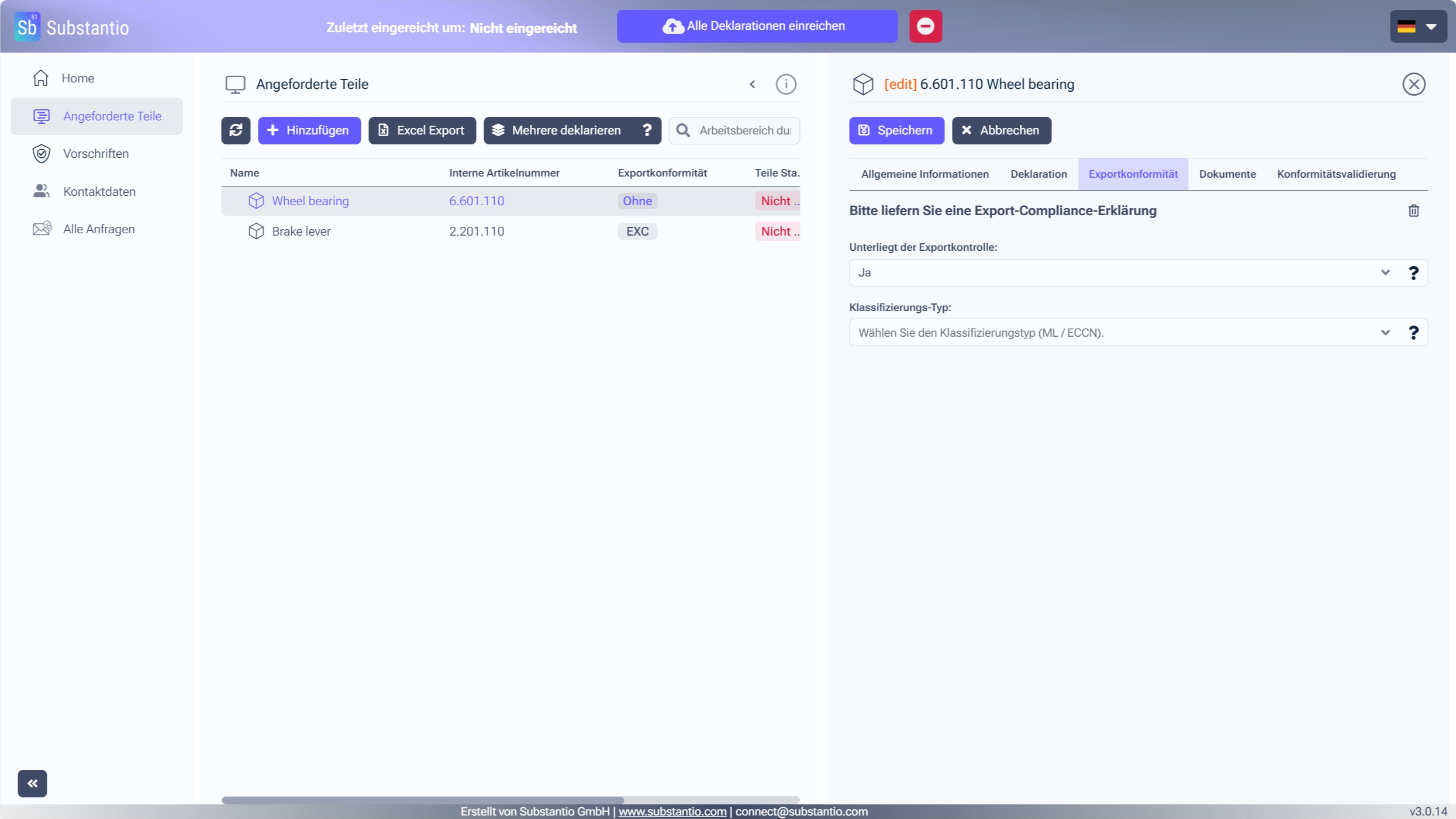Switch to the Konformitätsvalidierung tab
The width and height of the screenshot is (1456, 819).
click(1336, 174)
